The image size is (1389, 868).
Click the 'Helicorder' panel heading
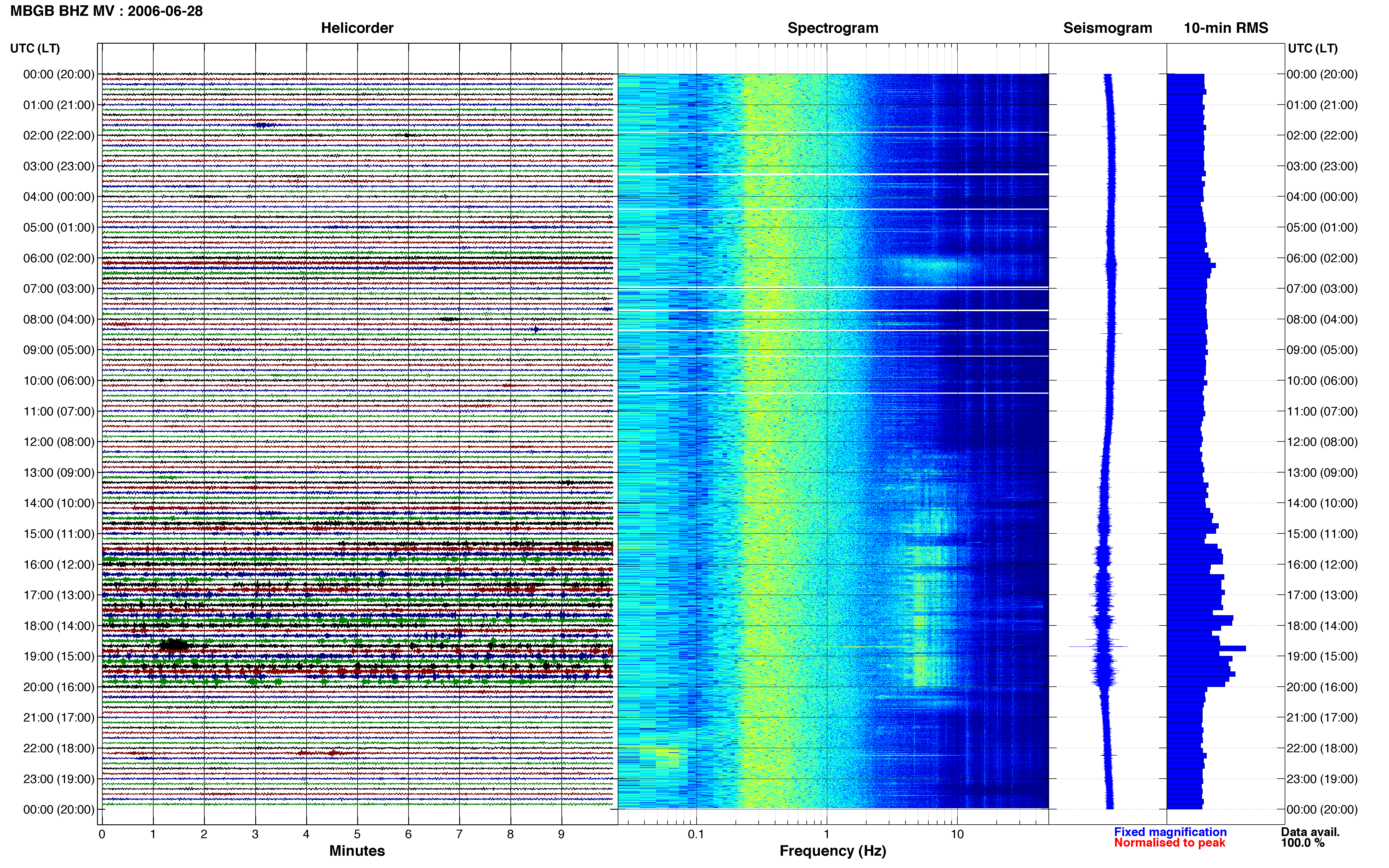coord(357,28)
